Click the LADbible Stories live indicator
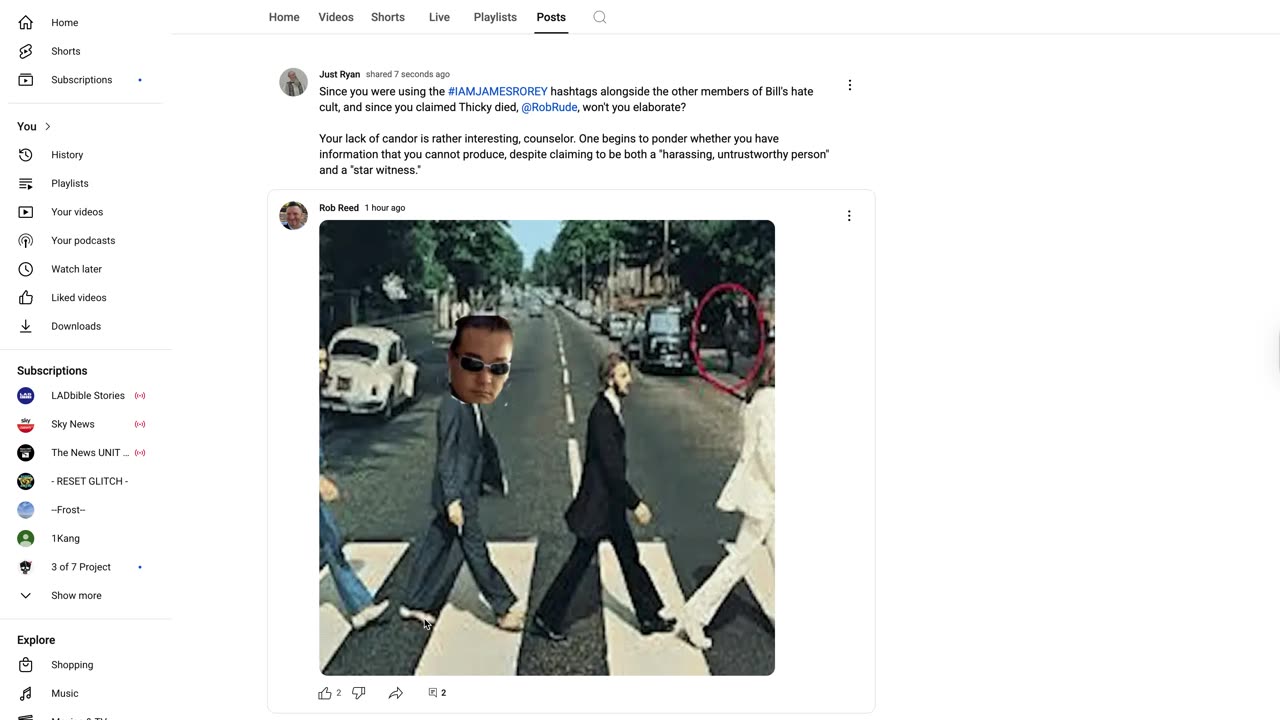This screenshot has height=720, width=1280. (140, 396)
